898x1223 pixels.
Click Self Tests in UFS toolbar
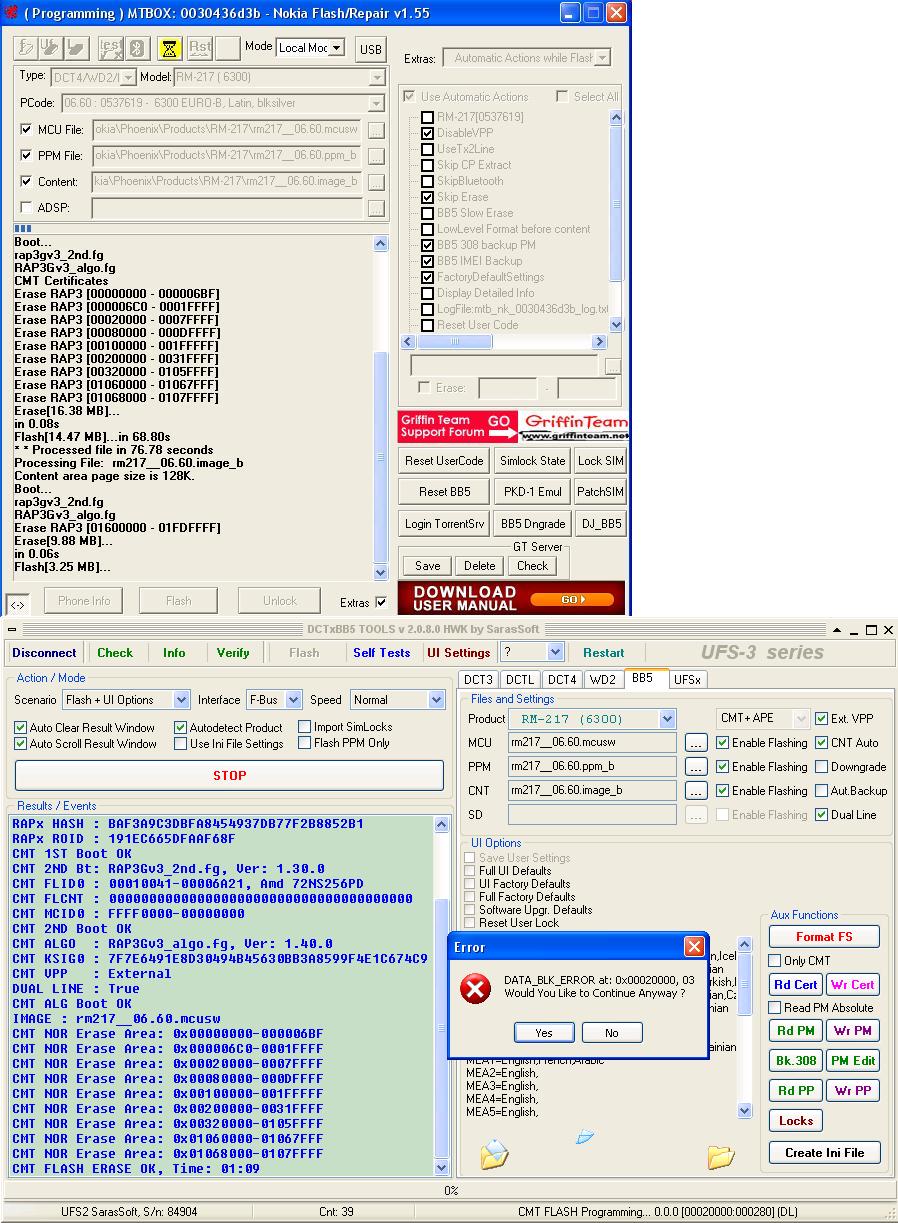tap(382, 652)
